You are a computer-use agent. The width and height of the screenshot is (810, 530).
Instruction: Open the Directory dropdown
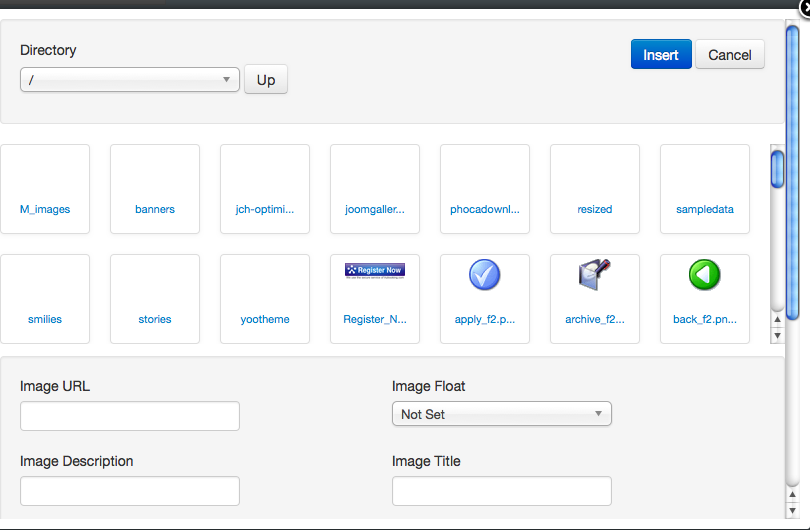[129, 80]
